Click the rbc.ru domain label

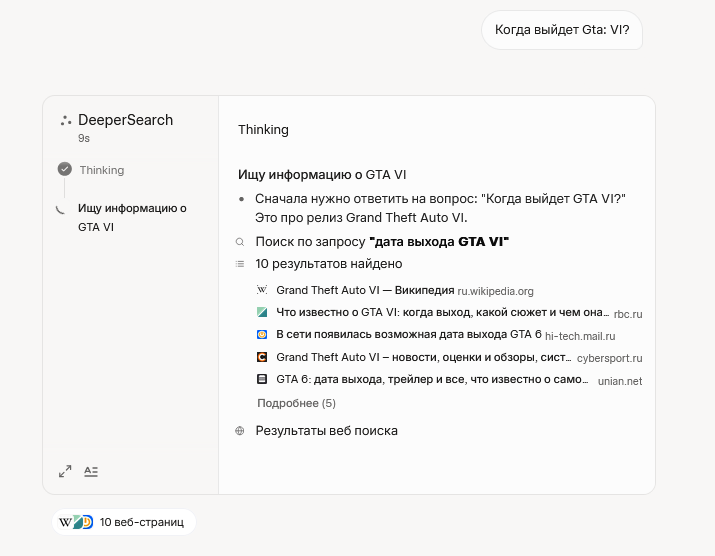click(x=628, y=314)
